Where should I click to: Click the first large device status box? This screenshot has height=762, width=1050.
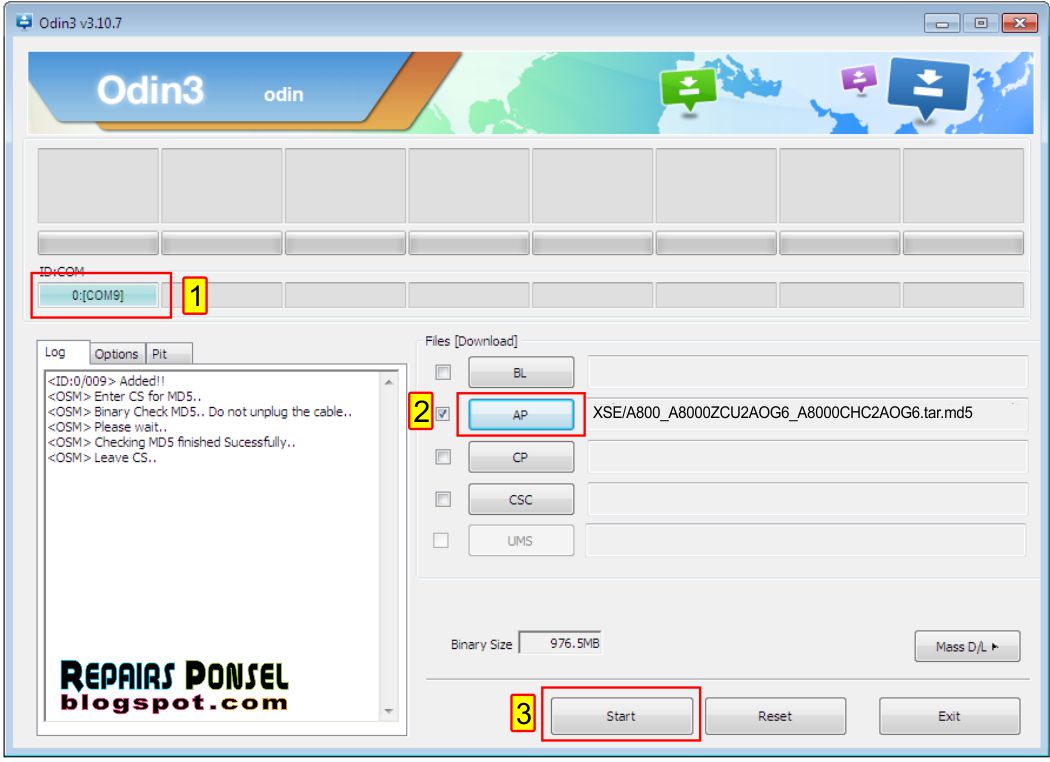98,185
